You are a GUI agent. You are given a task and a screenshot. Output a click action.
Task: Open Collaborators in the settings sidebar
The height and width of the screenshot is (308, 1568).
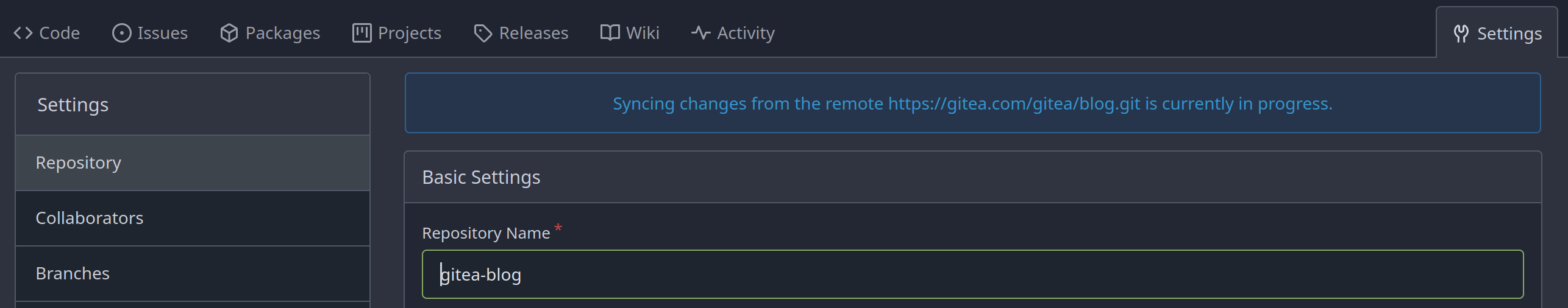[193, 219]
